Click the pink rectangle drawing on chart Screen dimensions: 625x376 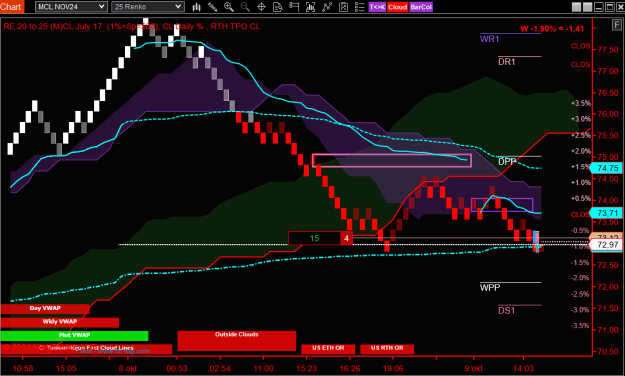tap(391, 161)
